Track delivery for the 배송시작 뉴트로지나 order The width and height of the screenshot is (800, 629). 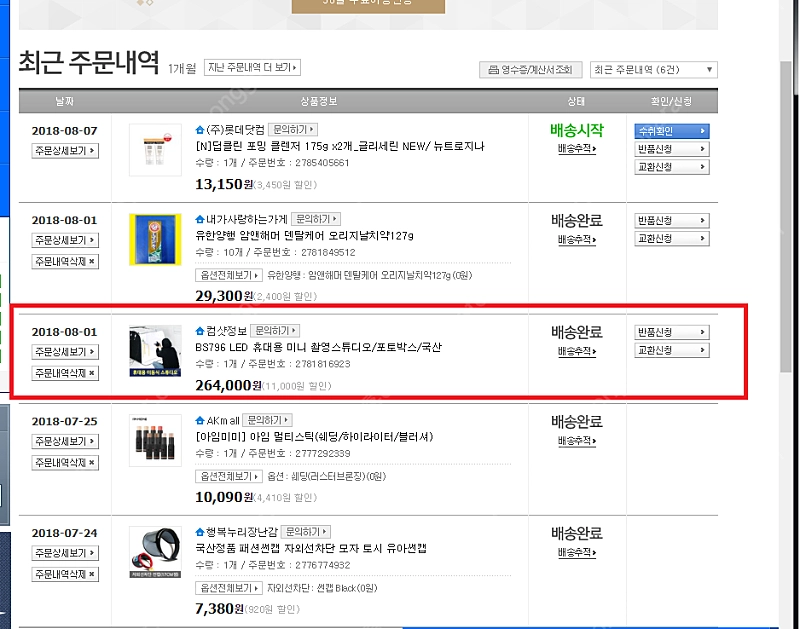coord(577,148)
